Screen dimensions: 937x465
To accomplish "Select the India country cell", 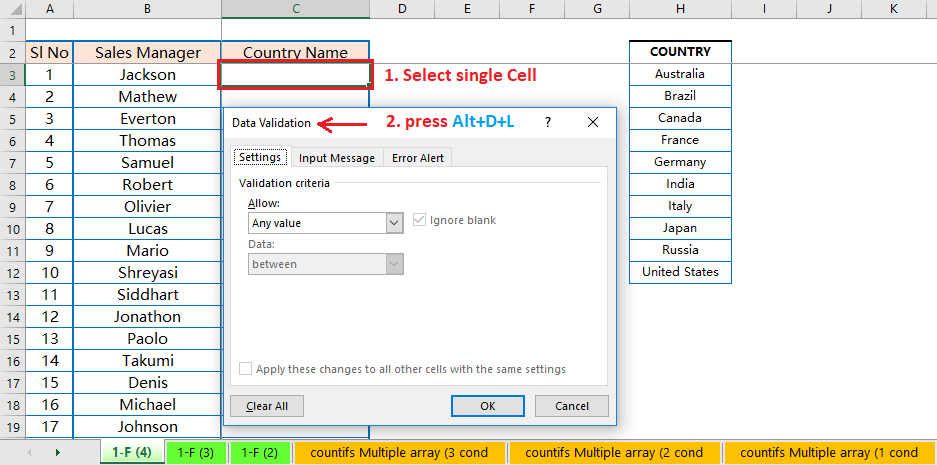I will pos(680,184).
